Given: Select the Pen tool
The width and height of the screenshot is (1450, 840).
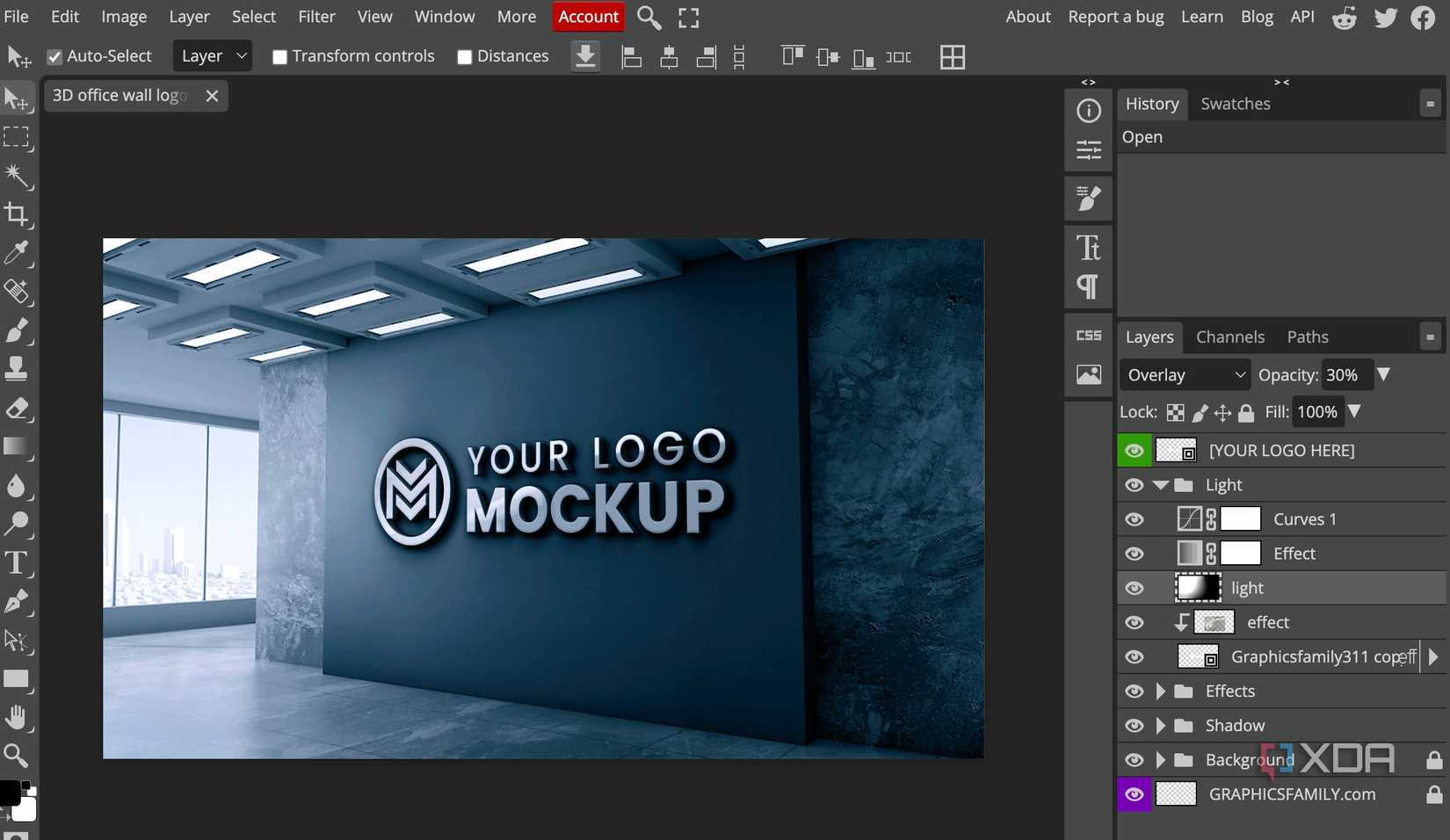Looking at the screenshot, I should [x=18, y=602].
